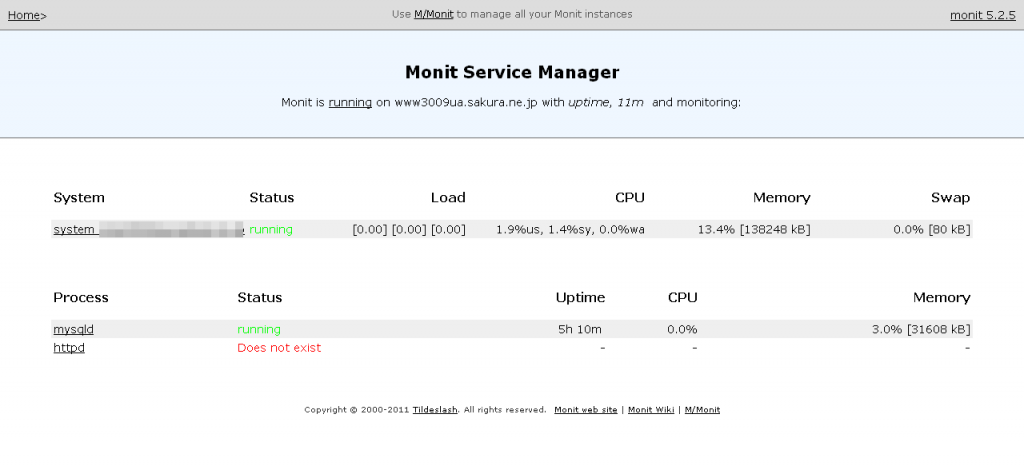Click the Monit Service Manager heading
This screenshot has height=466, width=1024.
[x=512, y=72]
